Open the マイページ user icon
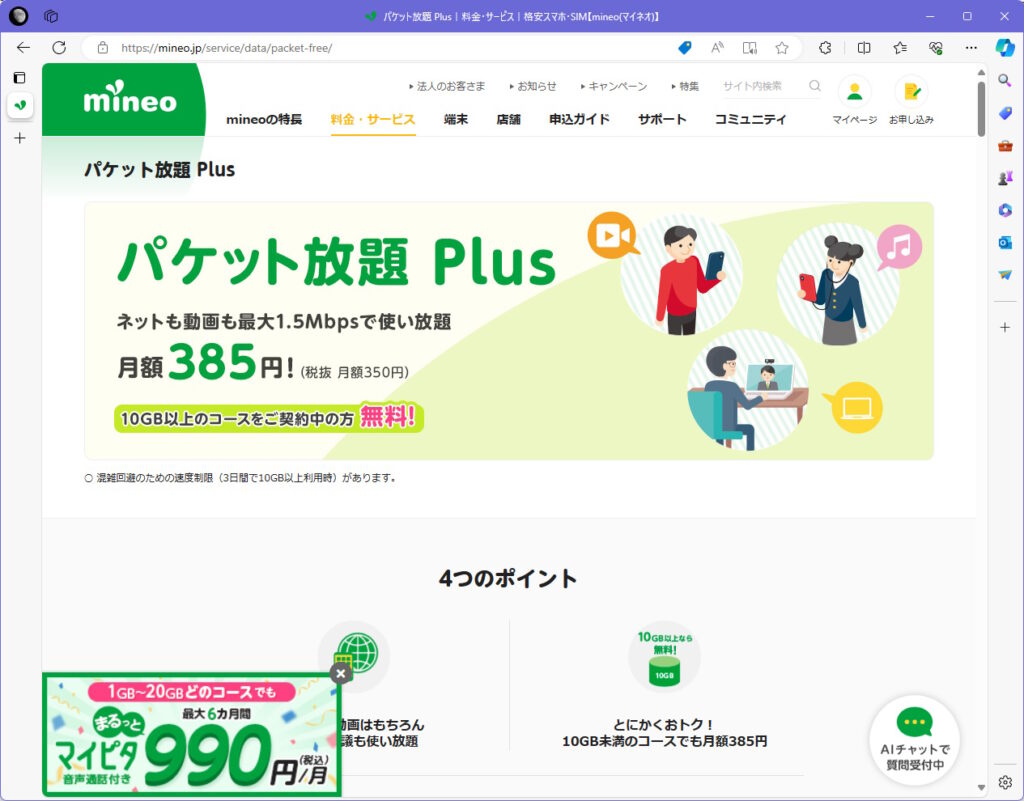Image resolution: width=1024 pixels, height=801 pixels. 854,93
